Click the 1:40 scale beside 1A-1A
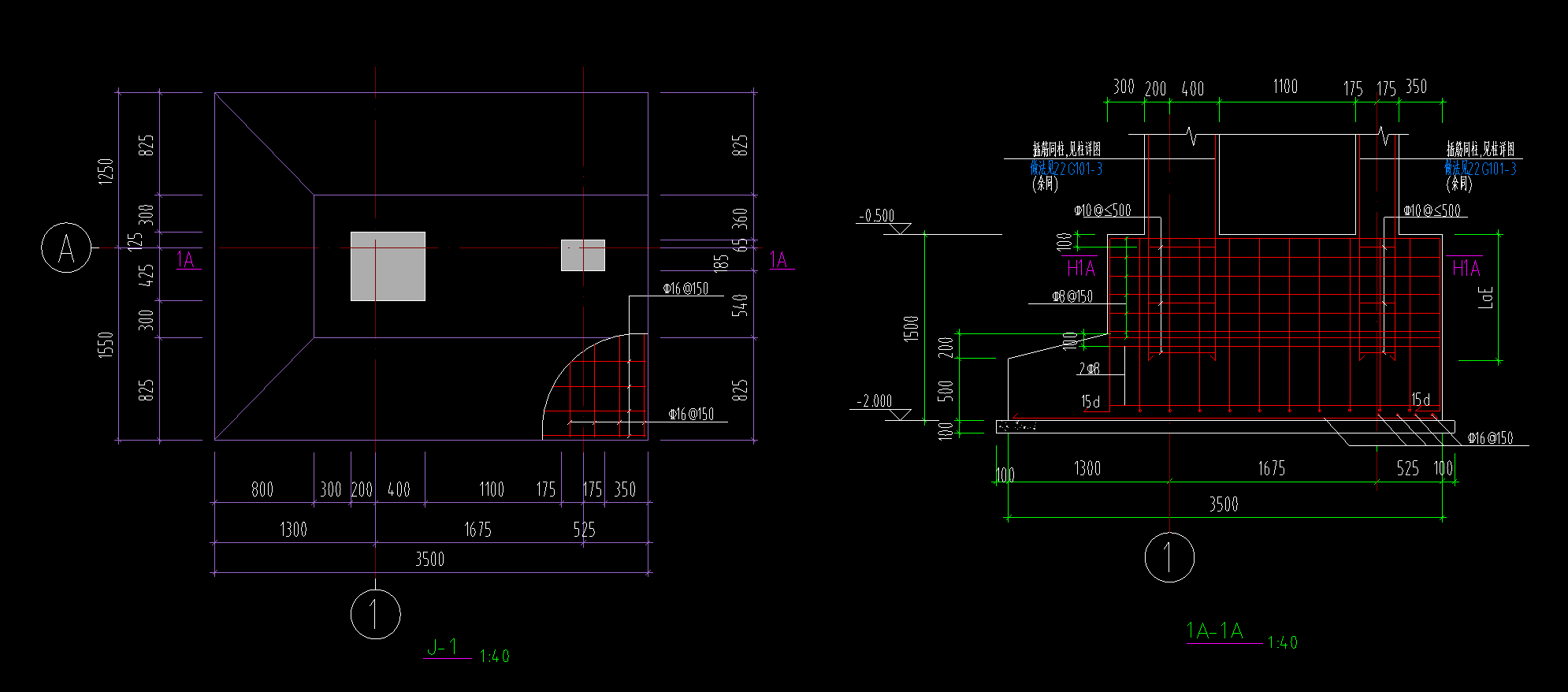This screenshot has width=1568, height=692. pos(1282,642)
